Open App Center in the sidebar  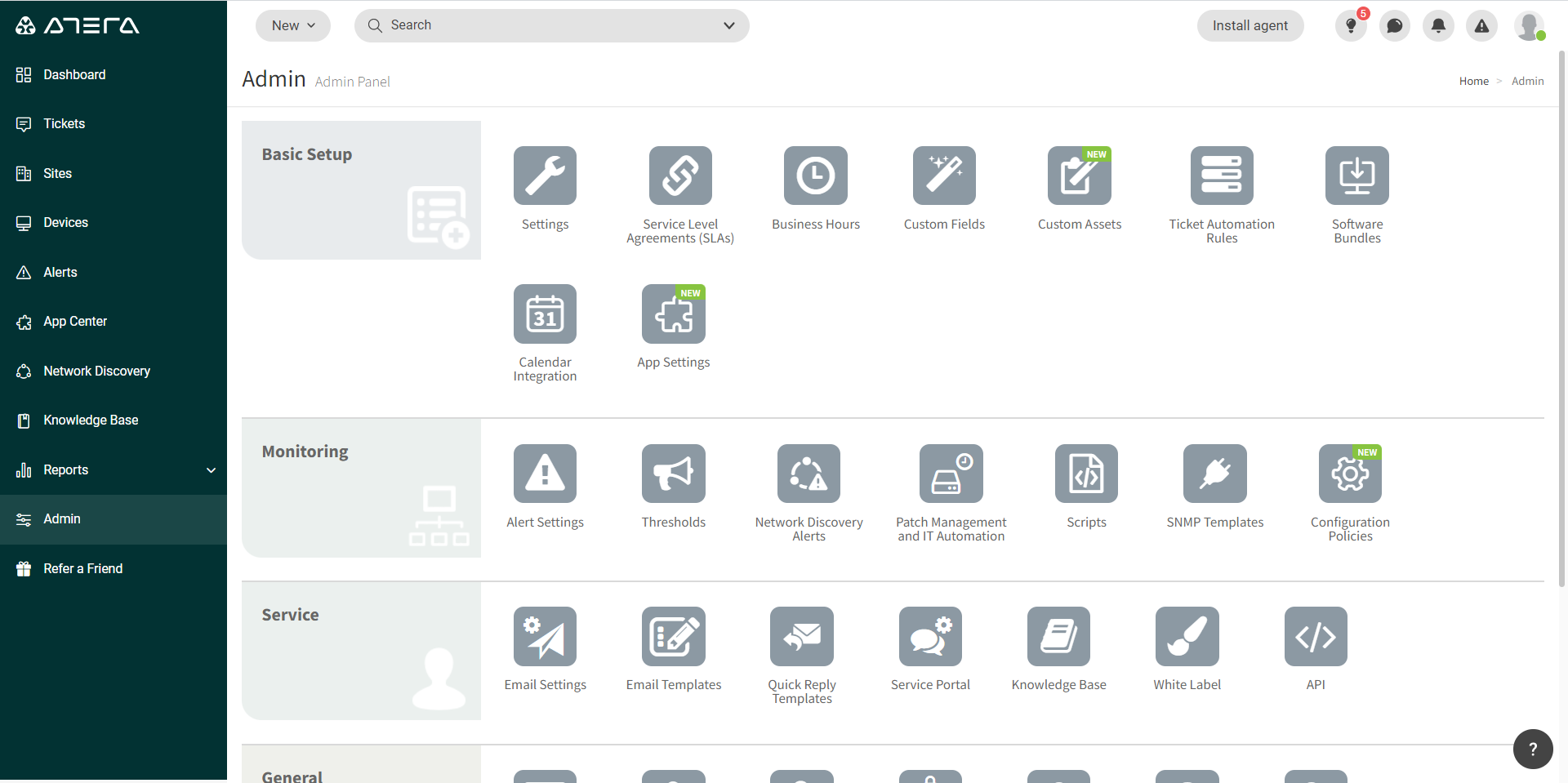tap(114, 322)
